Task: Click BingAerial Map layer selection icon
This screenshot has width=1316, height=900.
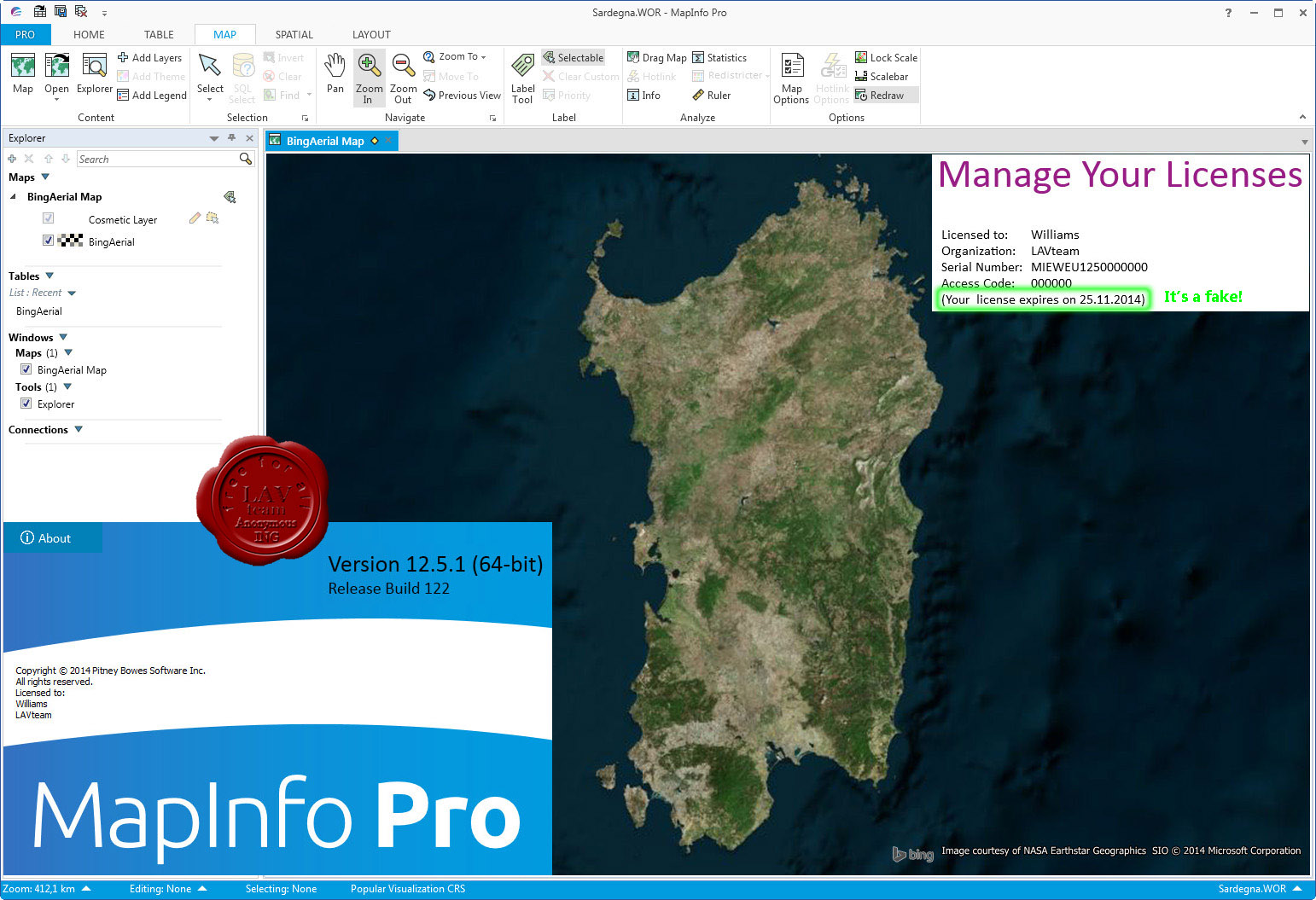Action: [230, 197]
